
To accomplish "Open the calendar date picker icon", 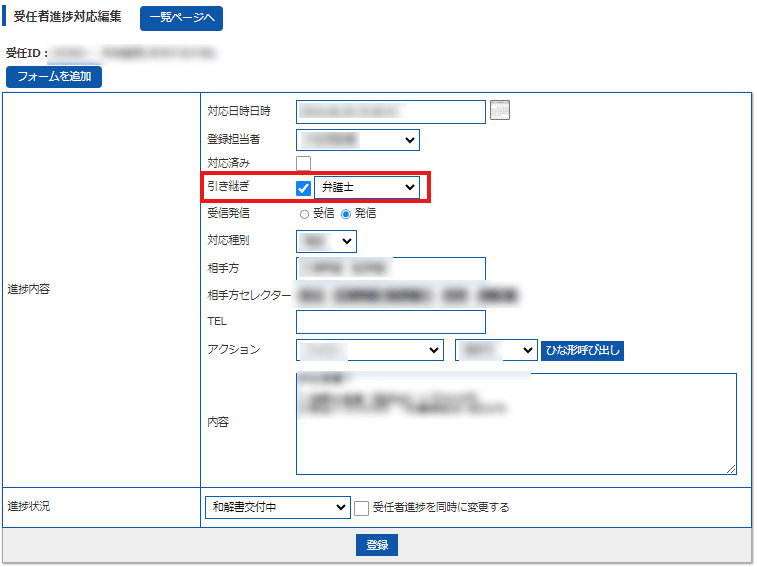I will coord(500,110).
